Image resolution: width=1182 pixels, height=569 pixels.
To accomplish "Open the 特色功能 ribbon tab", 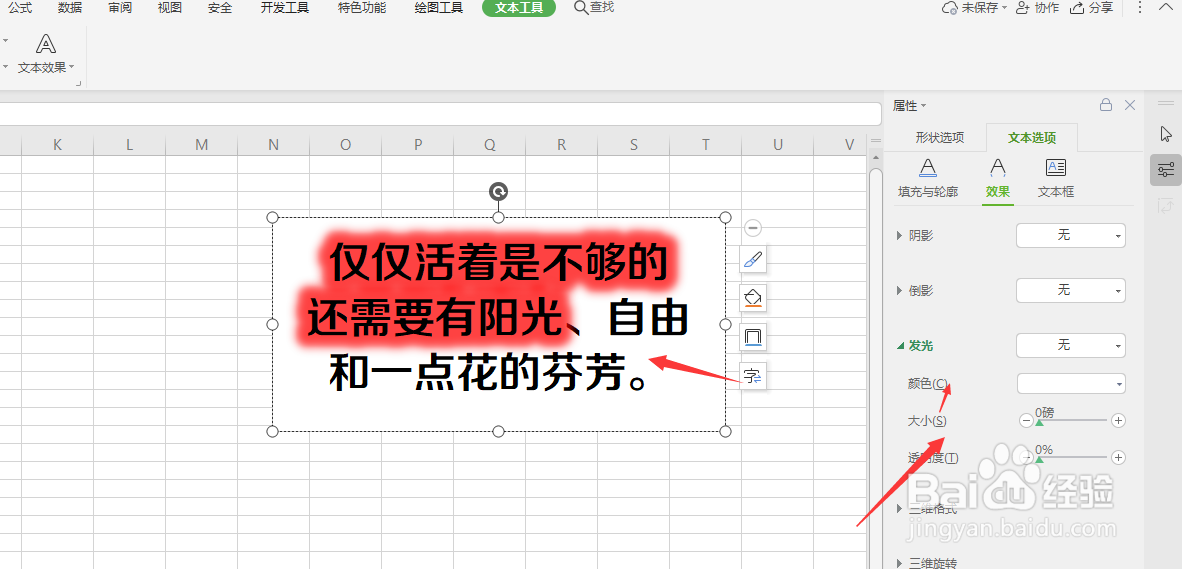I will pos(362,8).
